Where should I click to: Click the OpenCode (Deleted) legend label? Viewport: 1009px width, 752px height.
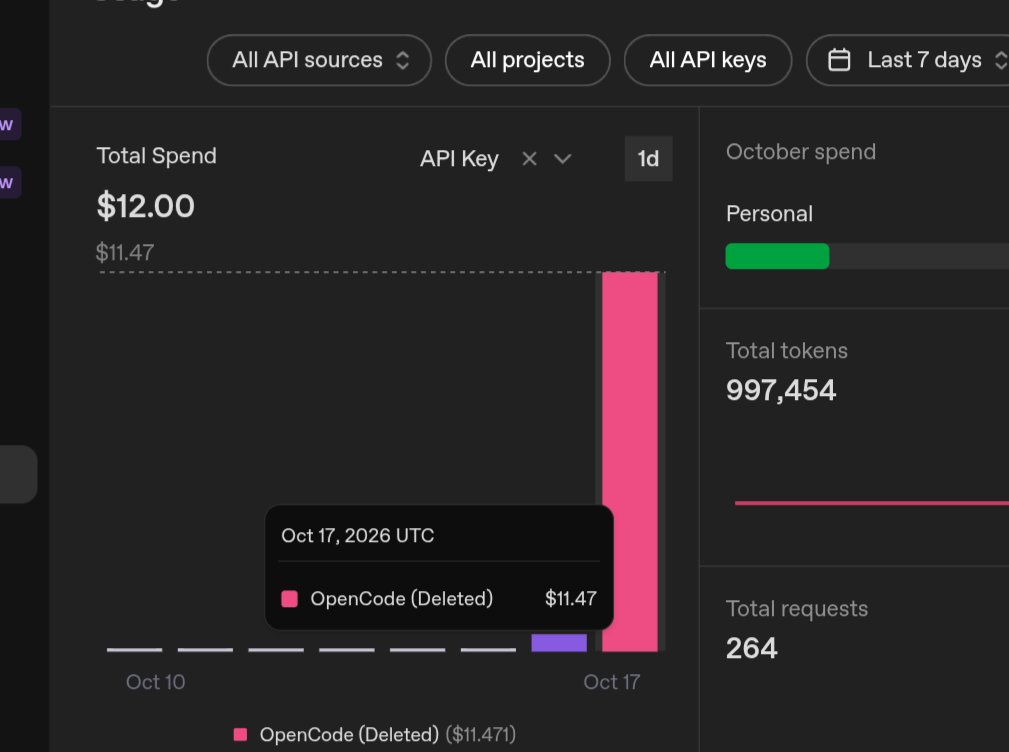tap(349, 735)
